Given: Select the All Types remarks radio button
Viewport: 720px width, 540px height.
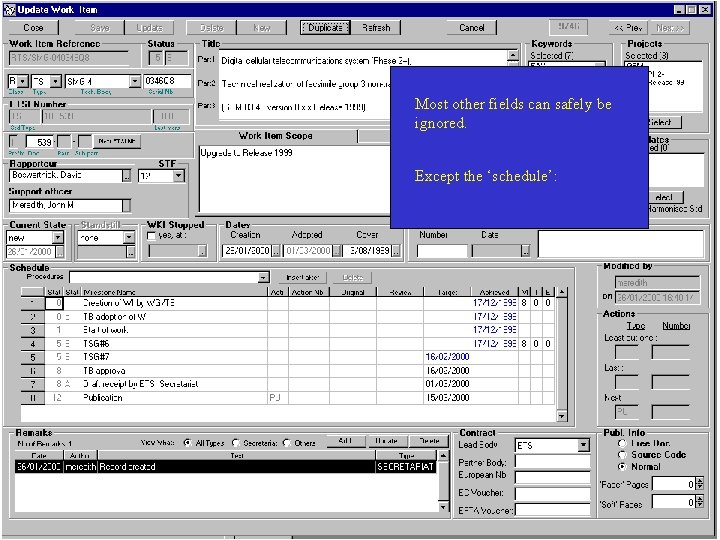Looking at the screenshot, I should [x=187, y=443].
